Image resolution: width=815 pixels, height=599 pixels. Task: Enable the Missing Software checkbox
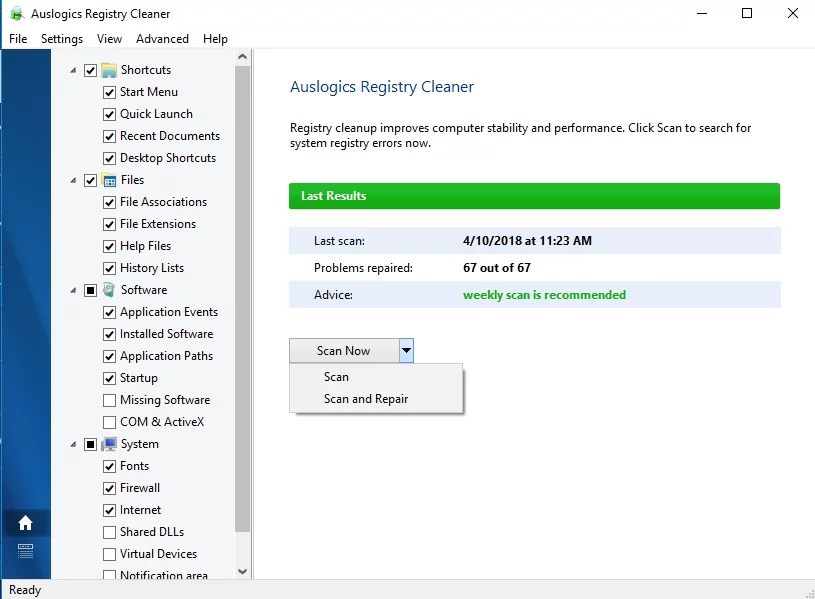(x=109, y=400)
